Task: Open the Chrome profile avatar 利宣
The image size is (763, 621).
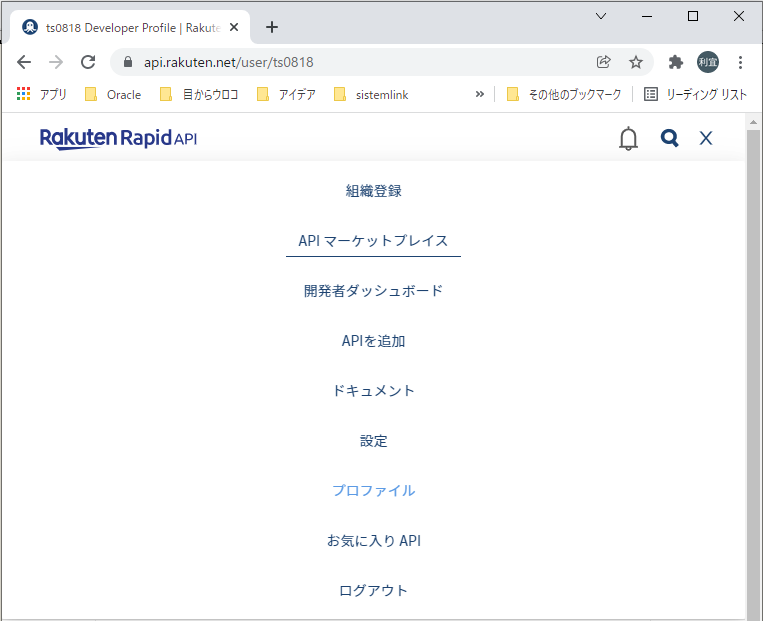Action: pyautogui.click(x=708, y=62)
